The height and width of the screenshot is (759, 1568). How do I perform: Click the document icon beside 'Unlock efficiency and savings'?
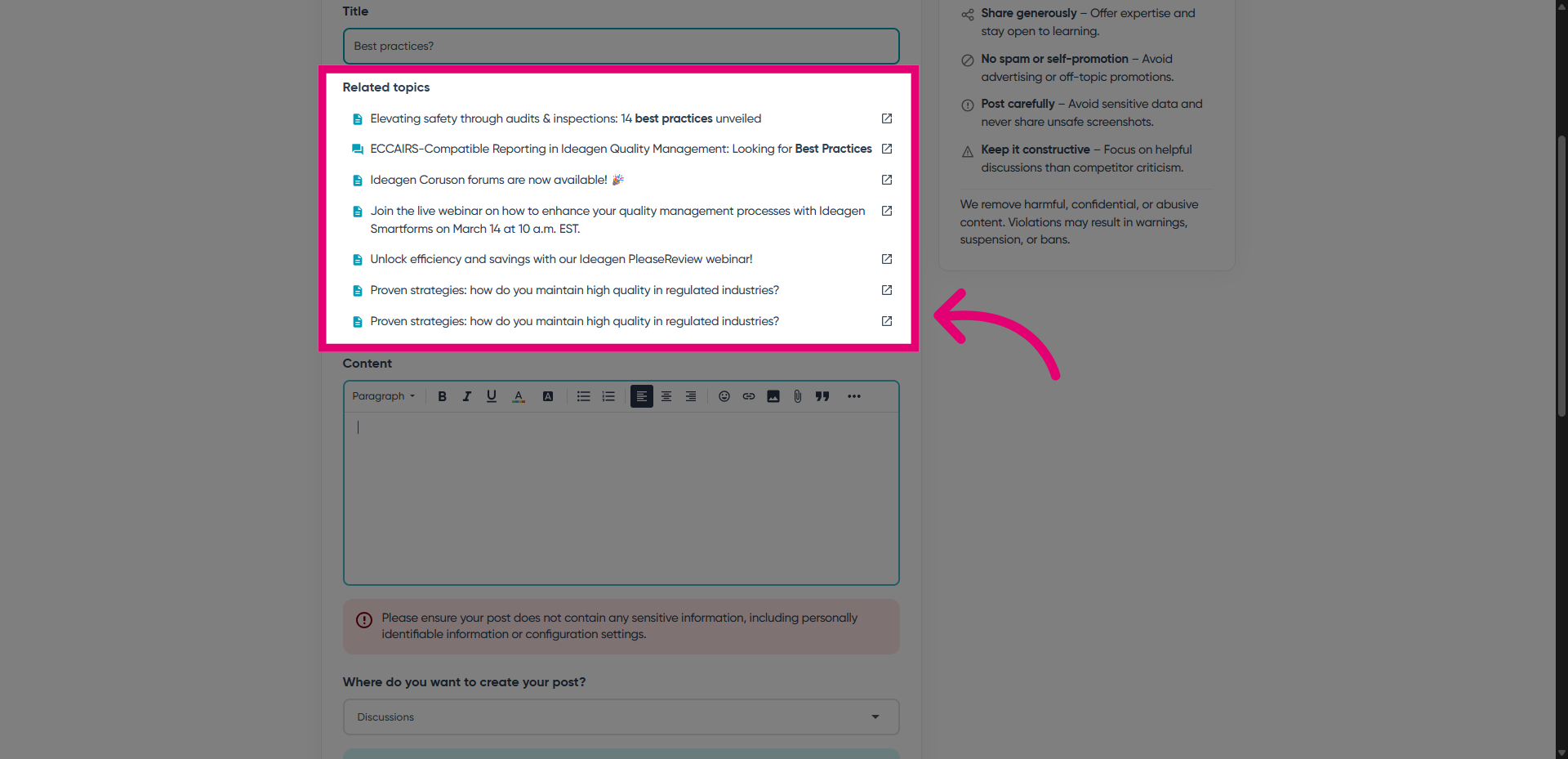tap(357, 260)
